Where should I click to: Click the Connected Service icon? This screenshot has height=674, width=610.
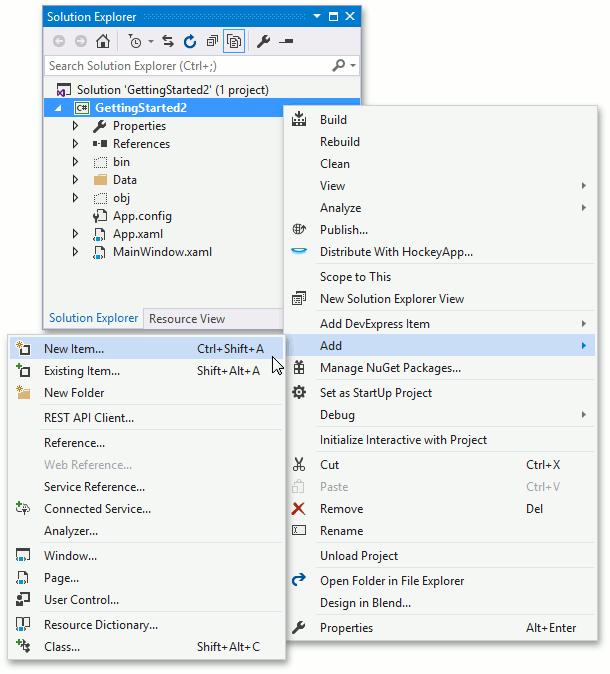click(23, 509)
